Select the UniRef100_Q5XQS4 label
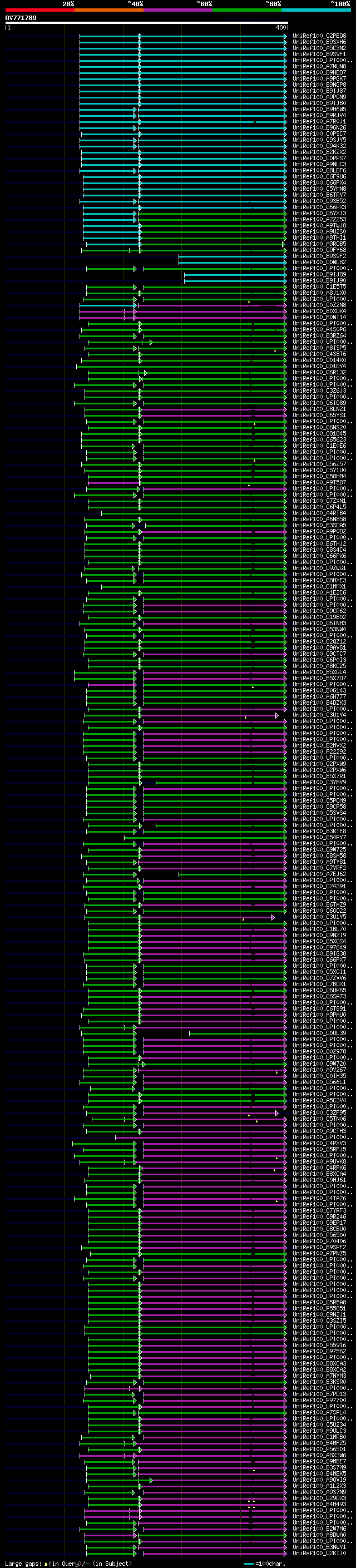356x1568 pixels. tap(319, 942)
